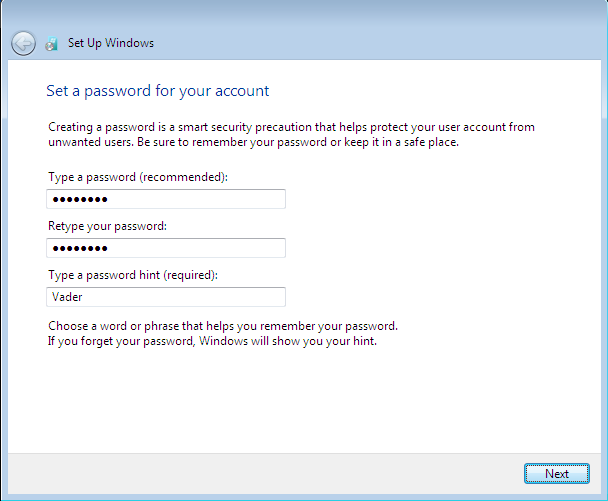The width and height of the screenshot is (608, 501).
Task: Click the 'Creating a password is' description line
Action: [x=291, y=127]
